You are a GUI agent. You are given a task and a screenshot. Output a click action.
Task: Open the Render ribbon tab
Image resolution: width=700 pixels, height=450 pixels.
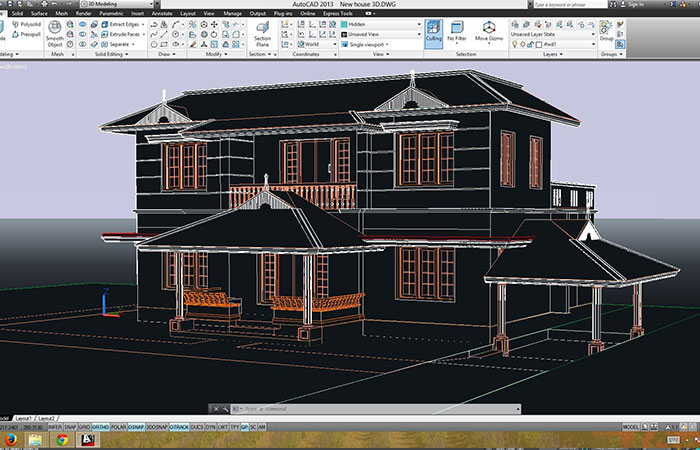(83, 13)
